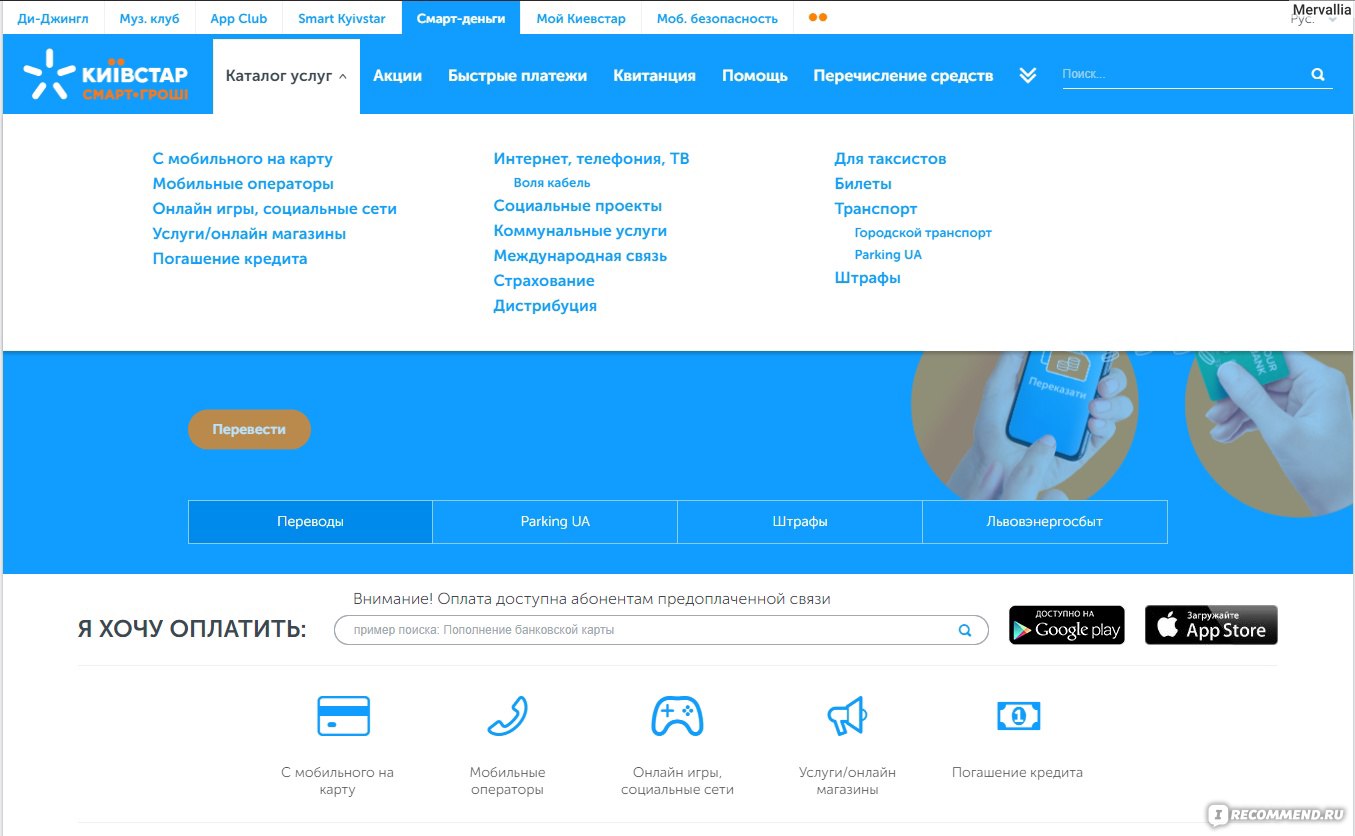Open Погашение кредита catalog link

coord(230,259)
